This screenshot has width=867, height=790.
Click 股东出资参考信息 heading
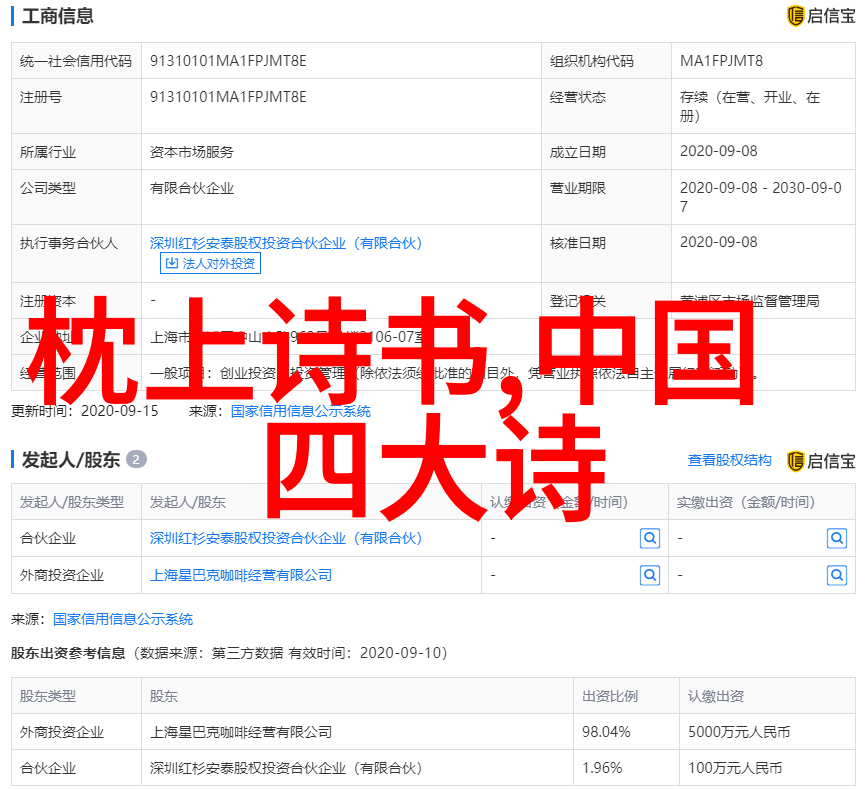68,653
